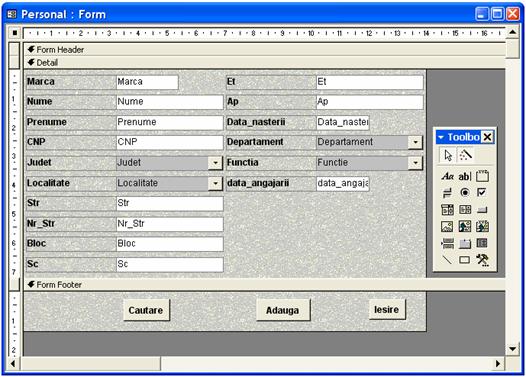
Task: Choose the Select Objects arrow tool
Action: [448, 156]
